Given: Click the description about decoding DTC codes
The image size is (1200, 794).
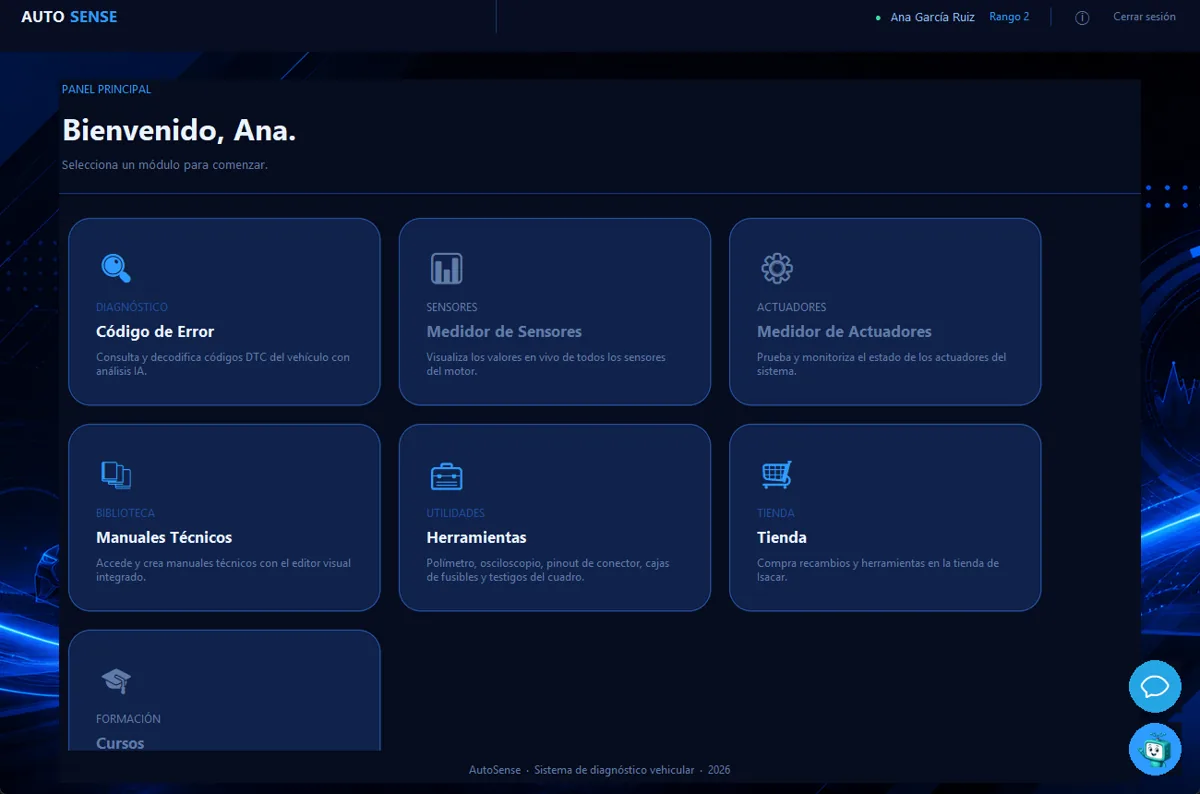Looking at the screenshot, I should point(223,364).
